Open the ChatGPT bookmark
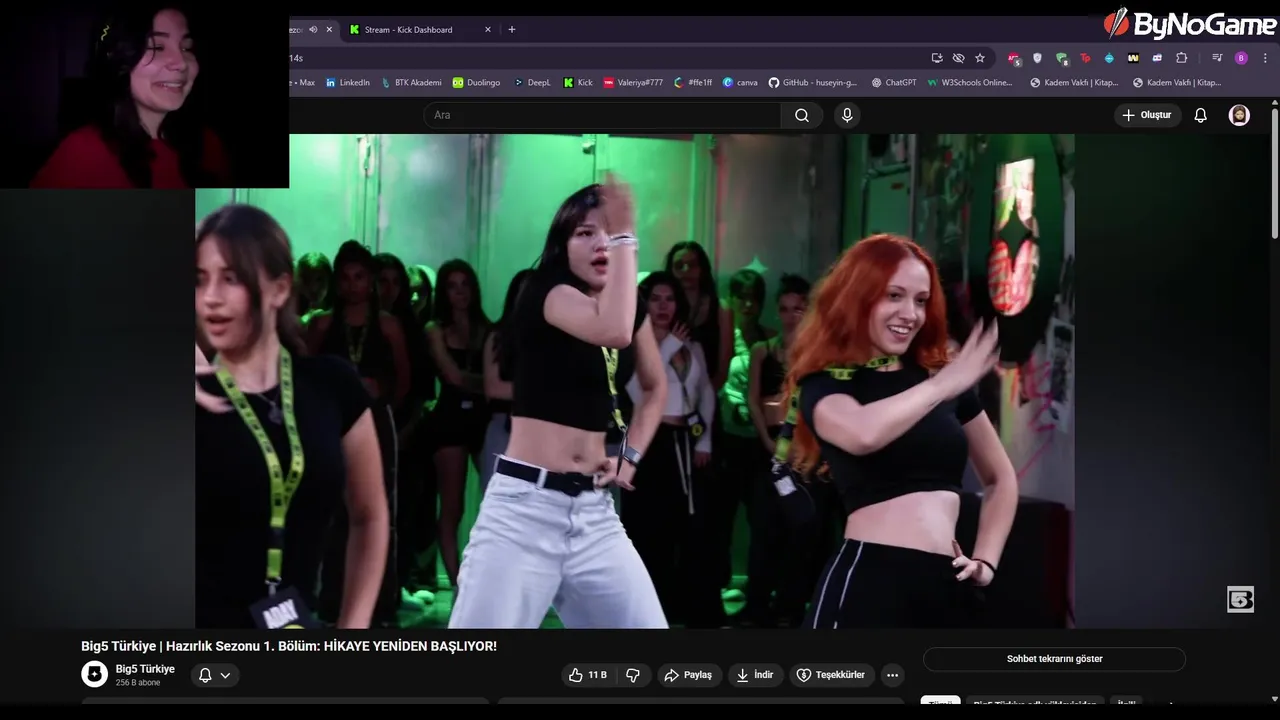 point(894,83)
